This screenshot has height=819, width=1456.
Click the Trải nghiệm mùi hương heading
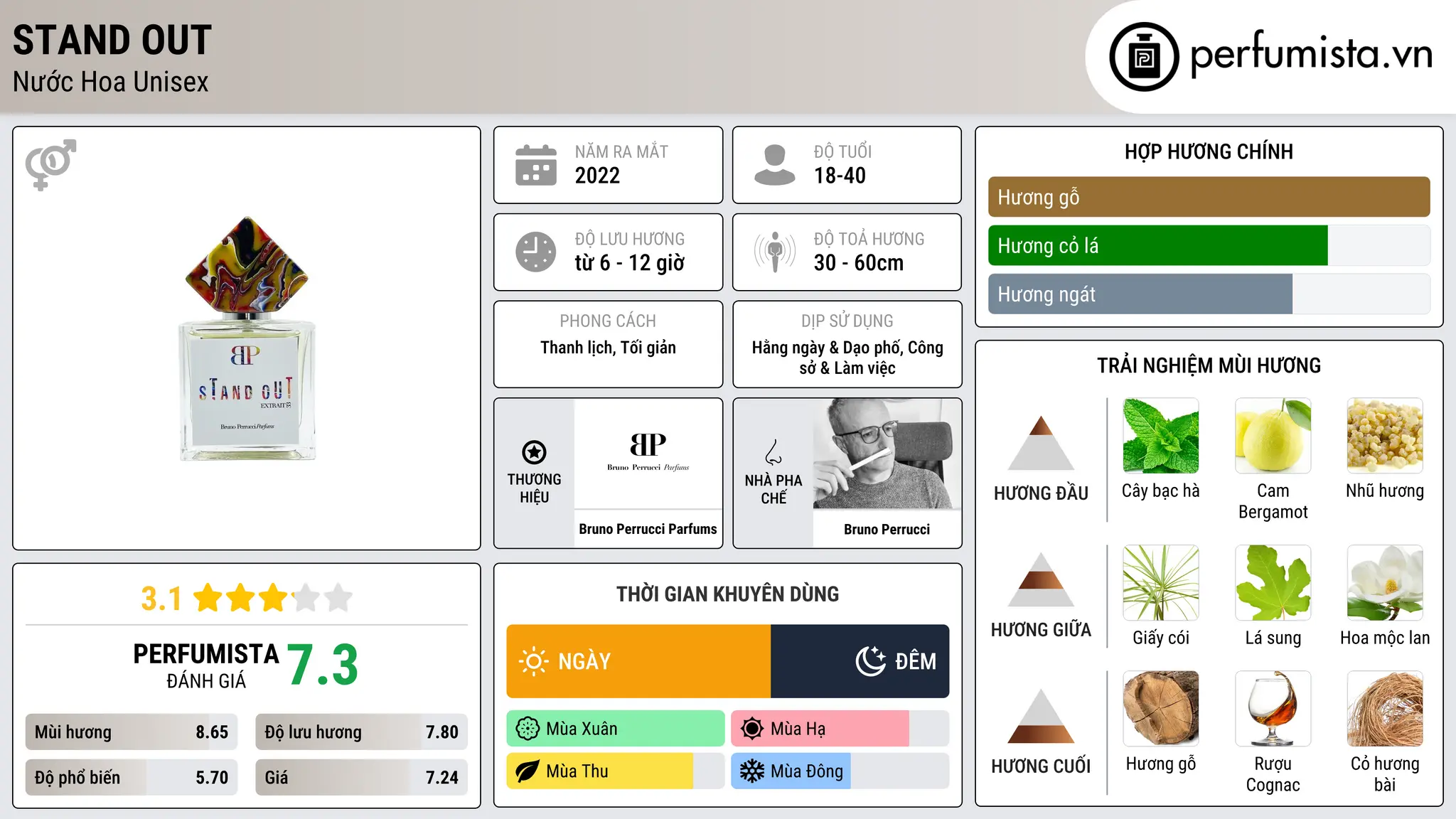[x=1209, y=365]
